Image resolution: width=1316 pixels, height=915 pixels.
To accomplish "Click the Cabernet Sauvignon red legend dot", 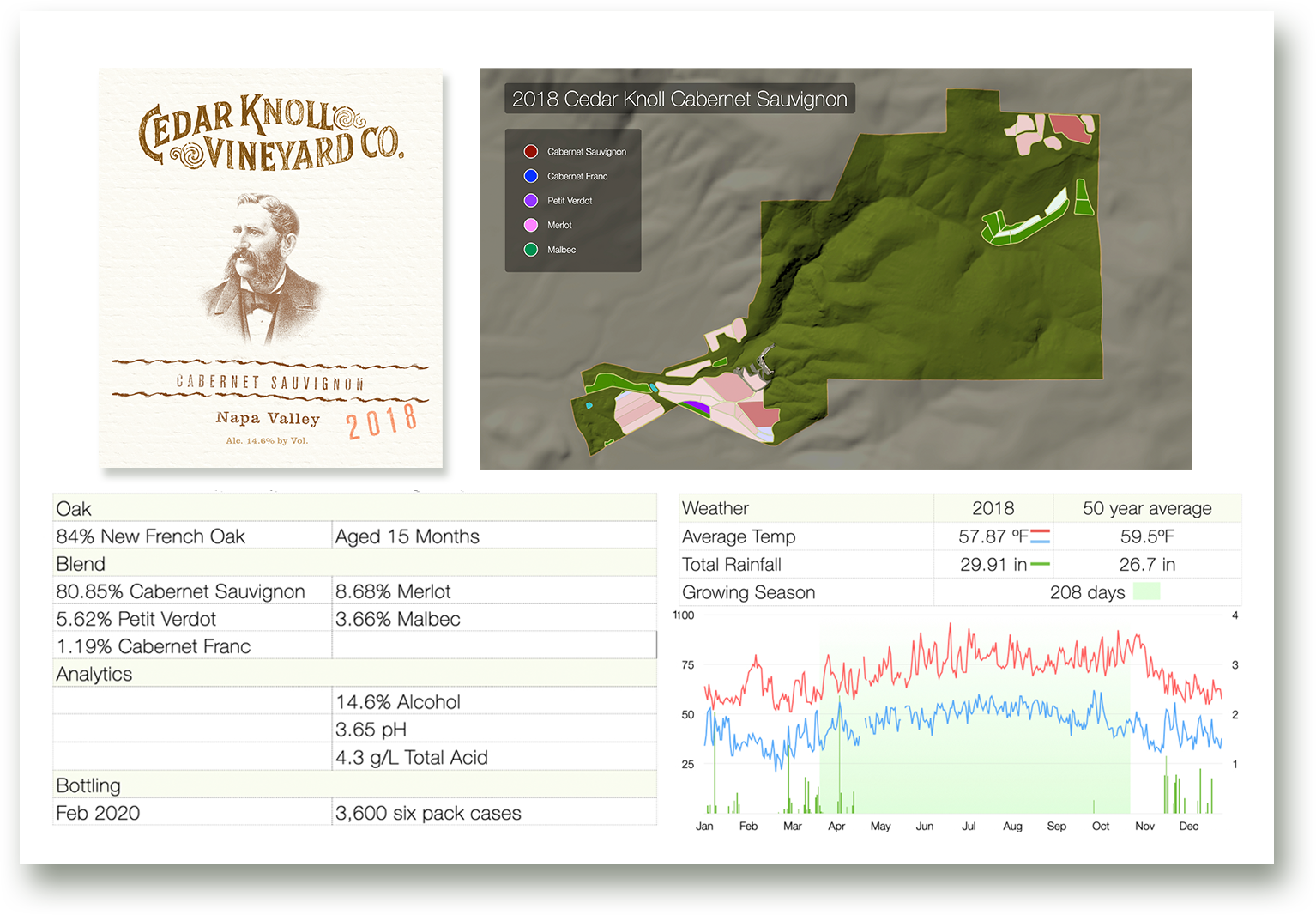I will coord(531,151).
